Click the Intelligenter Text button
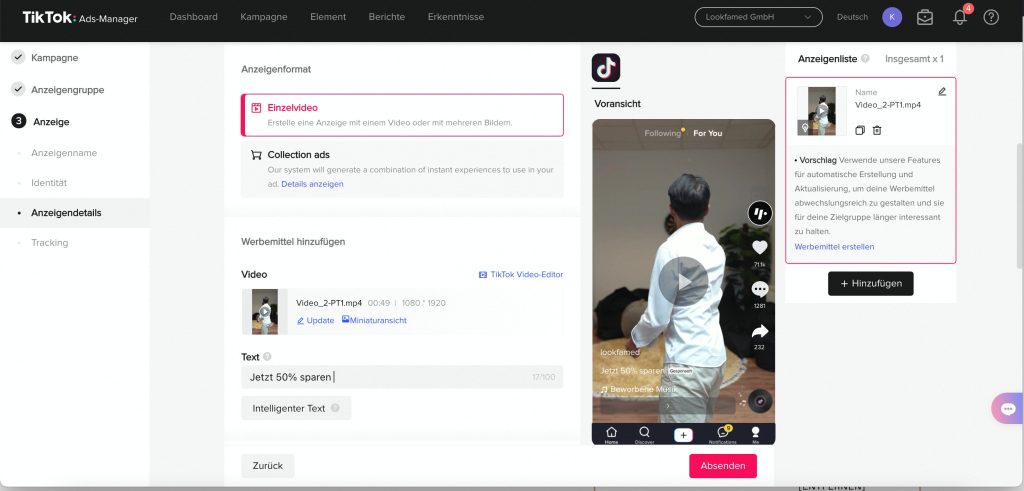 coord(296,408)
